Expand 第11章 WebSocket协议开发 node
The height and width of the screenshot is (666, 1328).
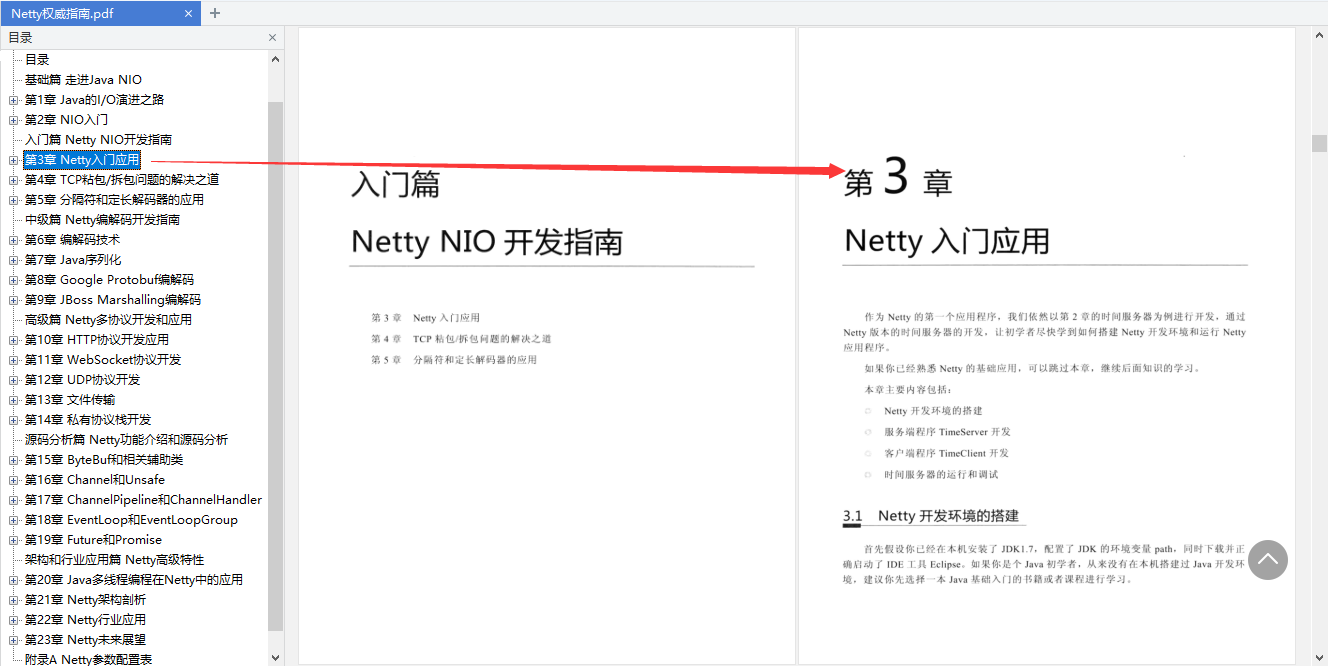tap(13, 360)
